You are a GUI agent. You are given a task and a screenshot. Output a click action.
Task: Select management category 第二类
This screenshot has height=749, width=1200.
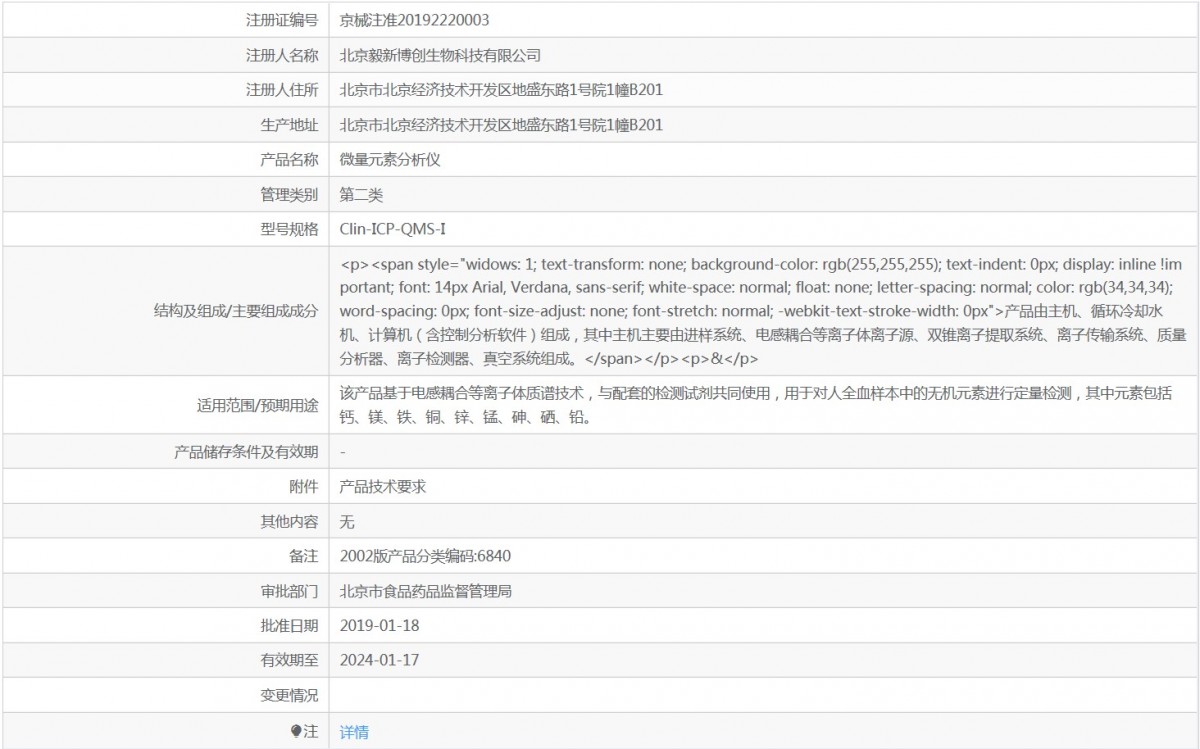pos(361,194)
